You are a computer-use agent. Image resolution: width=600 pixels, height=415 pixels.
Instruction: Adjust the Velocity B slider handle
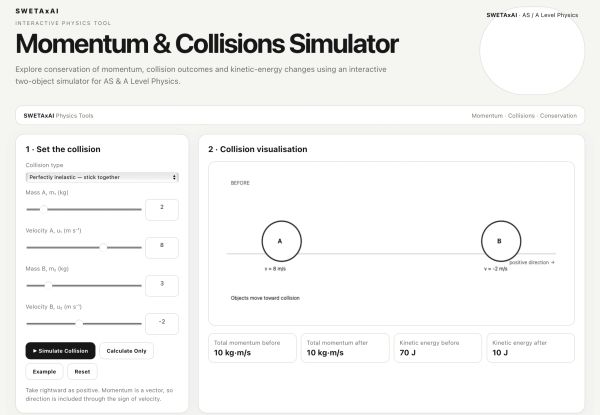click(79, 324)
